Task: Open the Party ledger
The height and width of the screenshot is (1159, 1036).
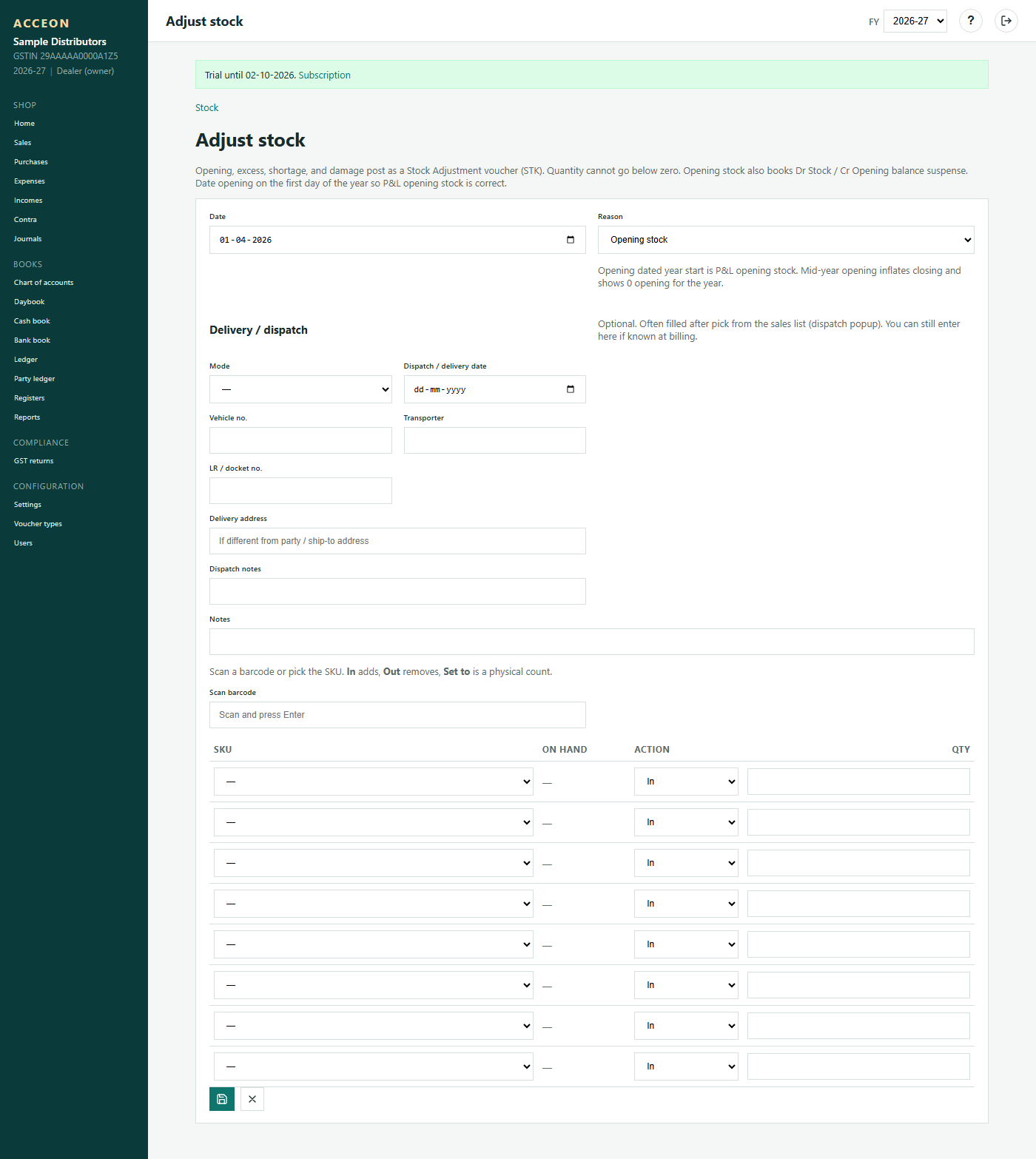Action: [x=35, y=379]
